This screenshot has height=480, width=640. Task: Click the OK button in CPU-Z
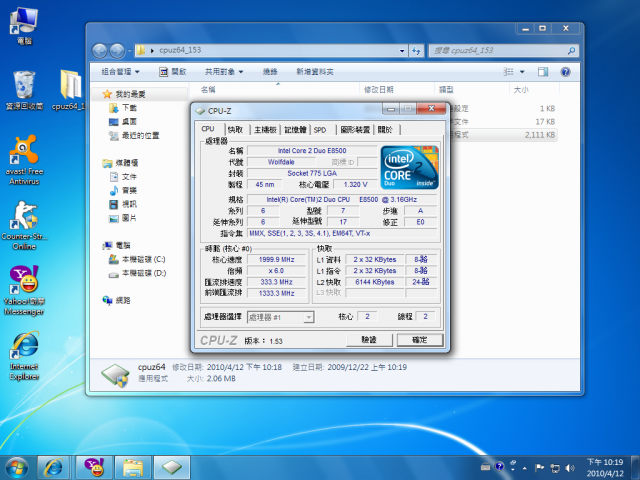coord(420,340)
